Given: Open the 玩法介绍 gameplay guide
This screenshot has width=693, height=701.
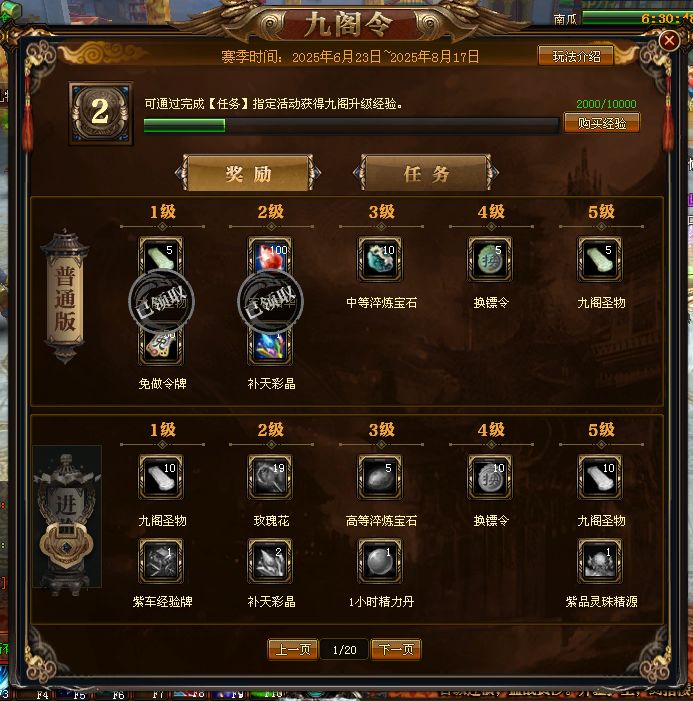Looking at the screenshot, I should [576, 56].
